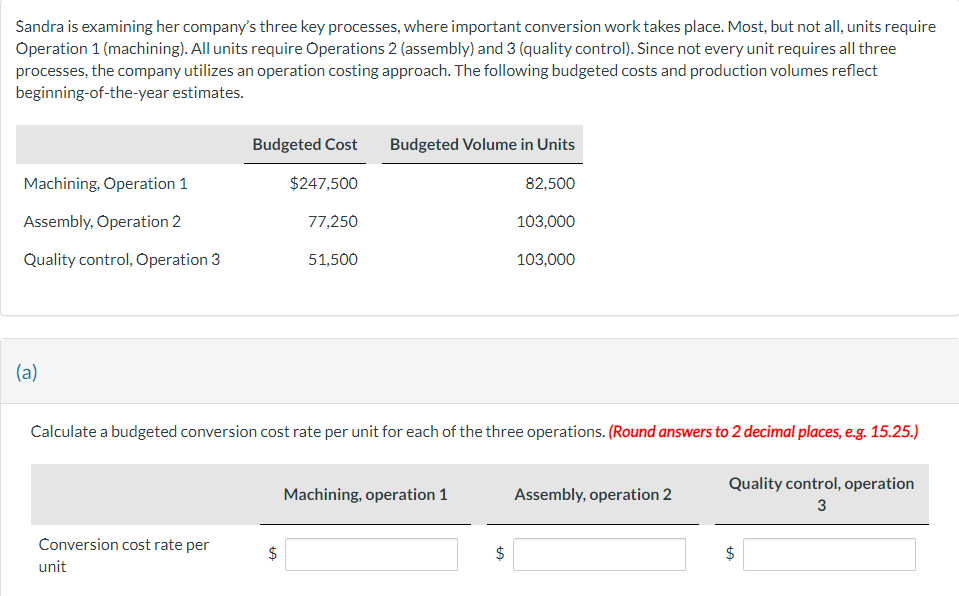Click the red rounding instruction text

point(763,431)
